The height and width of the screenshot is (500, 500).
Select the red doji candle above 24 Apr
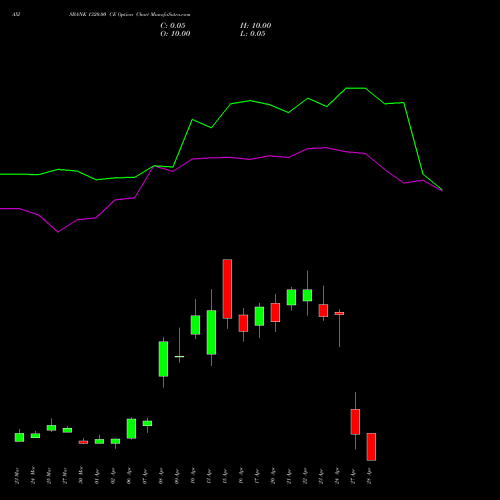click(x=339, y=313)
